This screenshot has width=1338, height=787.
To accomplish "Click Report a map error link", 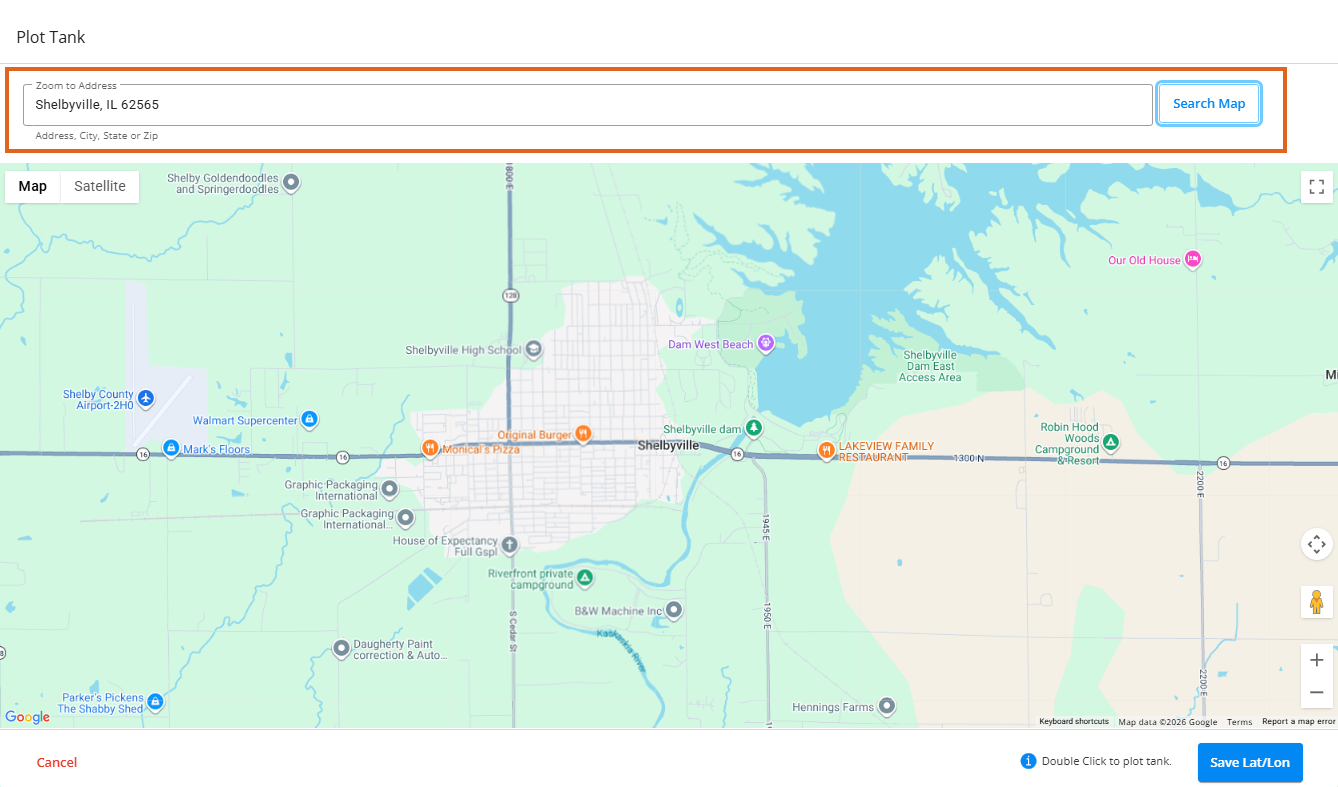I will pyautogui.click(x=1299, y=722).
